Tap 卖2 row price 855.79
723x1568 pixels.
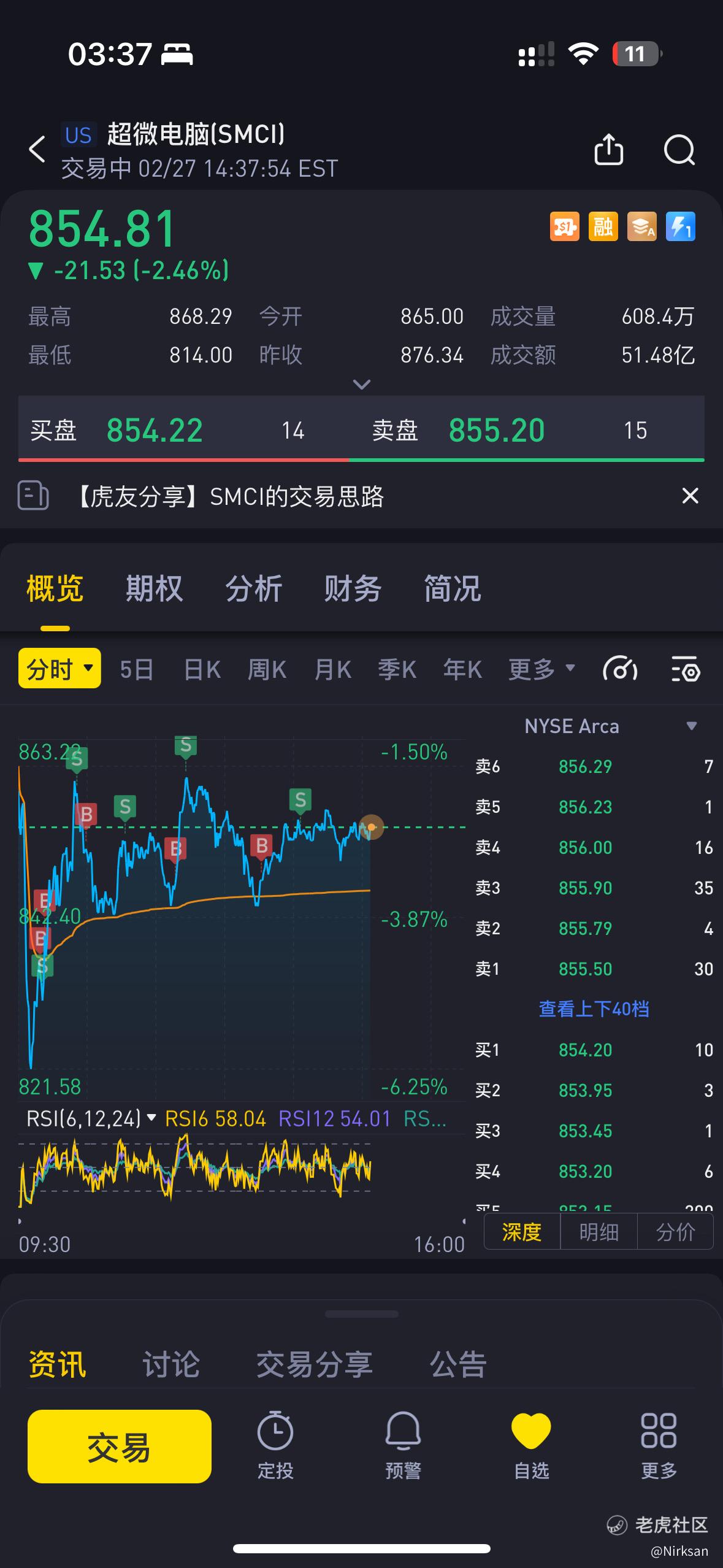586,928
